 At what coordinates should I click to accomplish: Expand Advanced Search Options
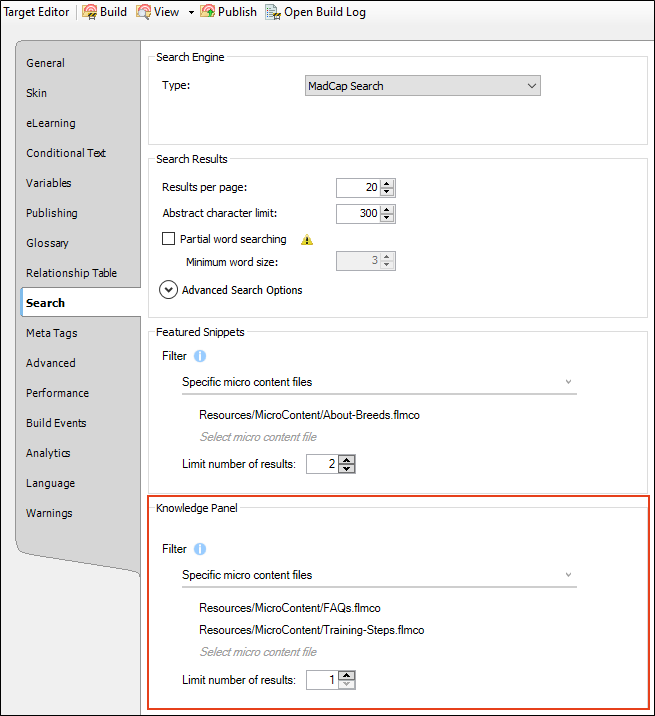[169, 290]
